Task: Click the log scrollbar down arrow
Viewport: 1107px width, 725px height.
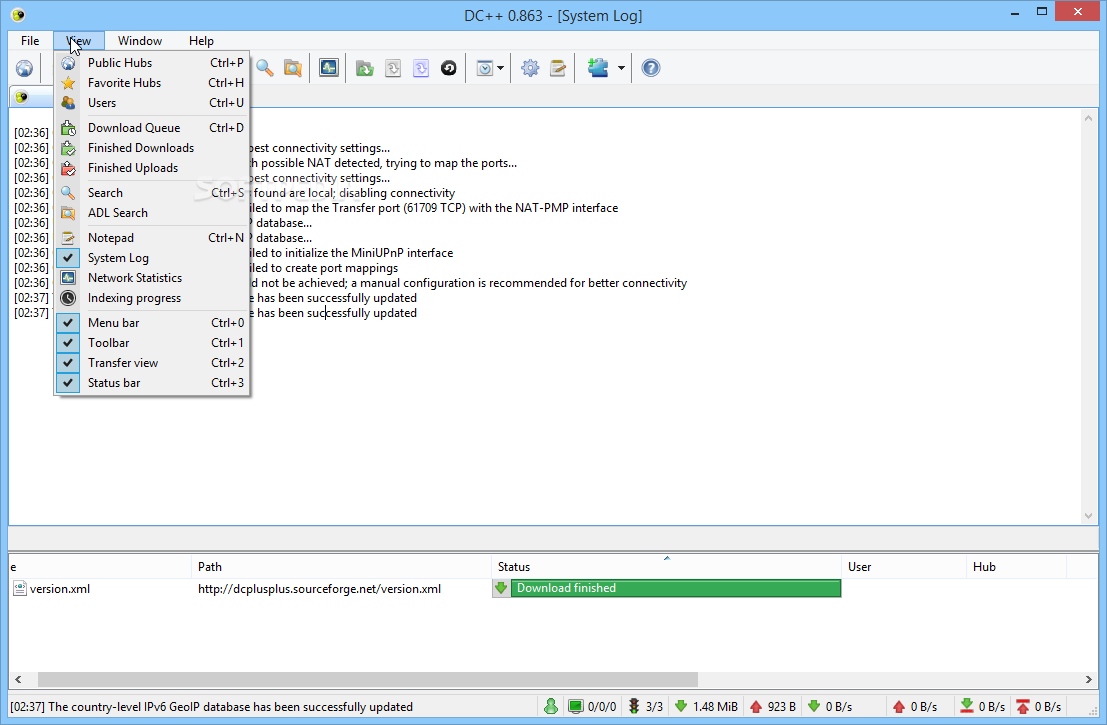Action: pyautogui.click(x=1088, y=516)
